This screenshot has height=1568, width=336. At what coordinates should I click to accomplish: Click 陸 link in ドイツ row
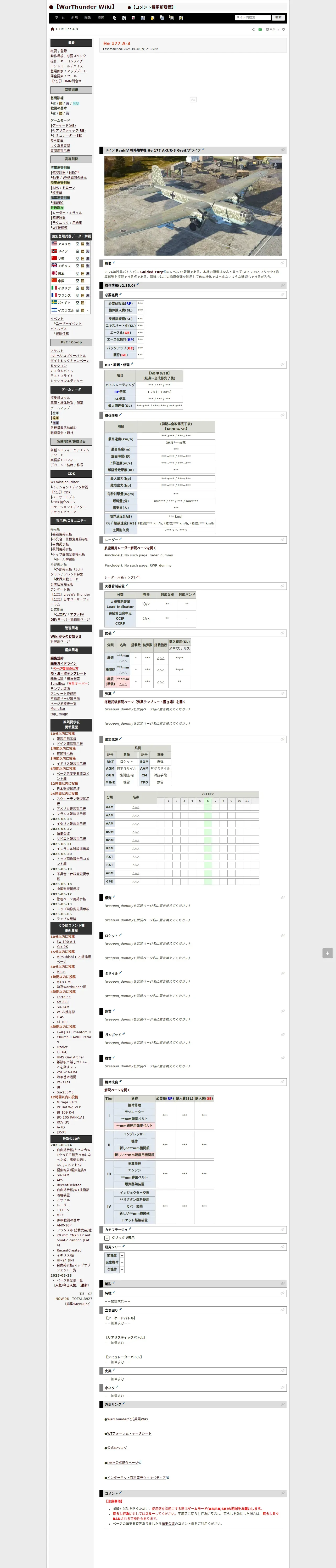[x=83, y=251]
